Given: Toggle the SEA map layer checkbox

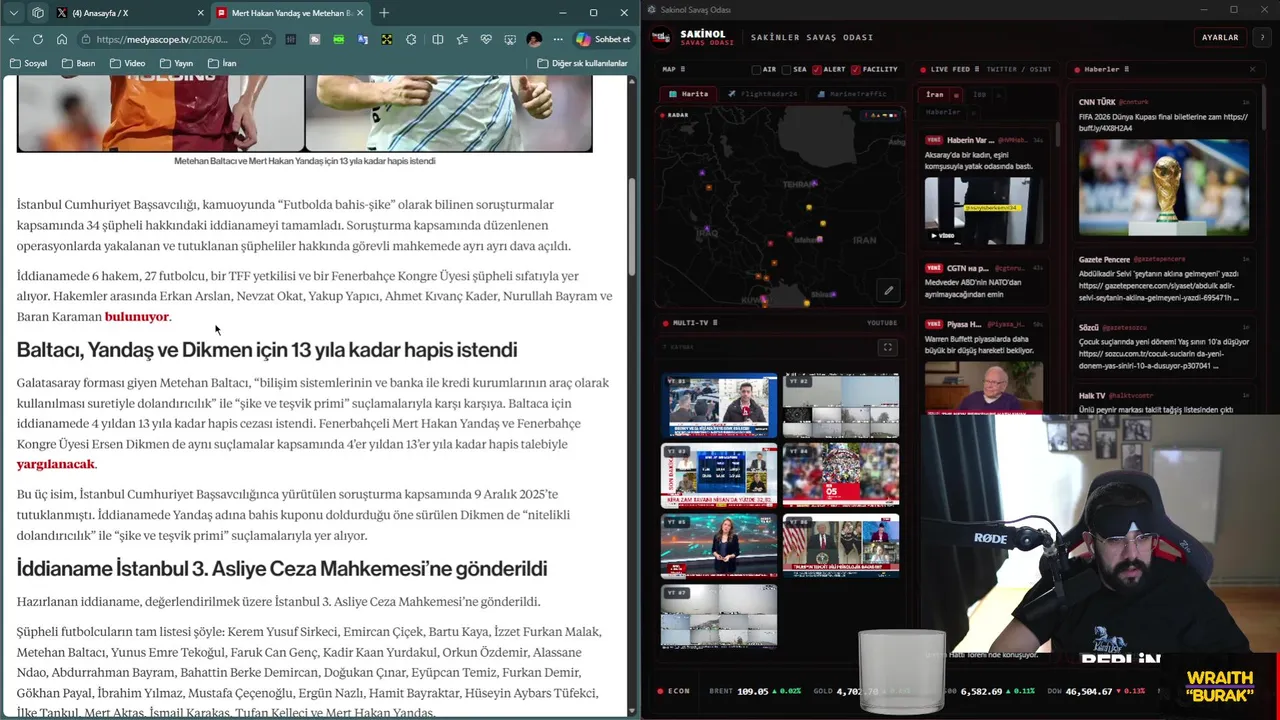Looking at the screenshot, I should tap(786, 69).
